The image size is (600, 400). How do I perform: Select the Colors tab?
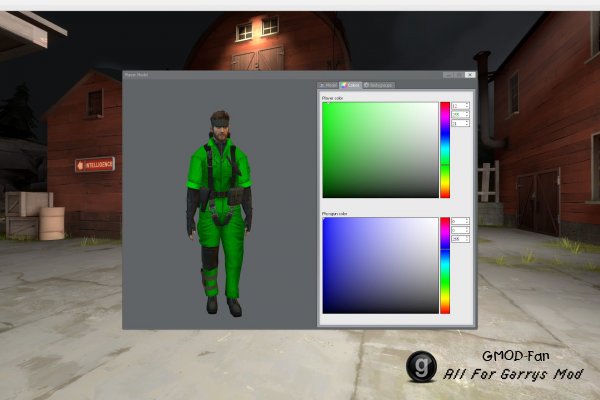click(x=351, y=85)
